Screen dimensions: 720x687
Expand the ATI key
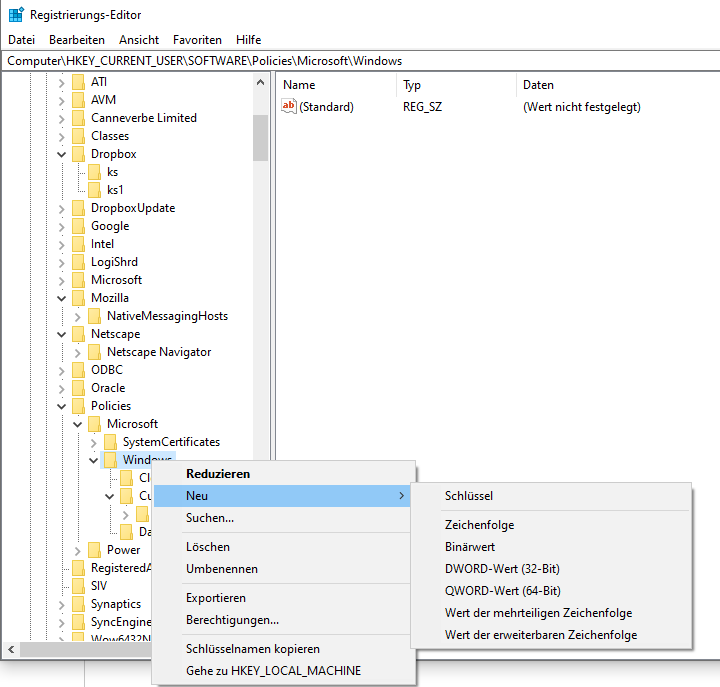pyautogui.click(x=62, y=83)
